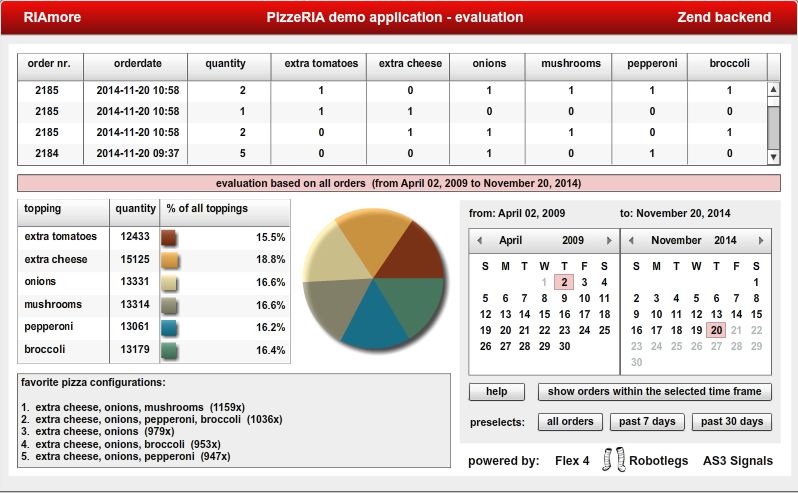Select April 15 in the from calendar
The height and width of the screenshot is (493, 798).
(545, 314)
